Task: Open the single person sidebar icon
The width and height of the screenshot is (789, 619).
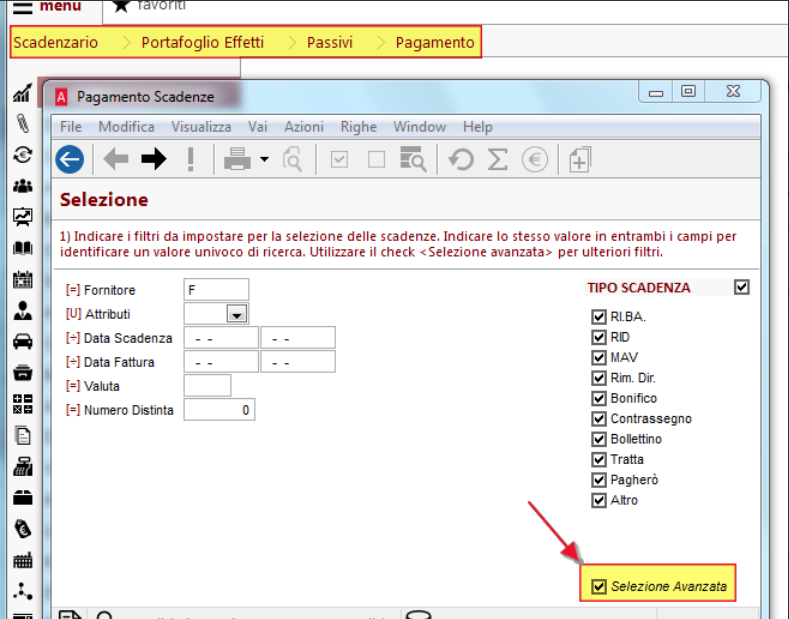Action: tap(23, 311)
